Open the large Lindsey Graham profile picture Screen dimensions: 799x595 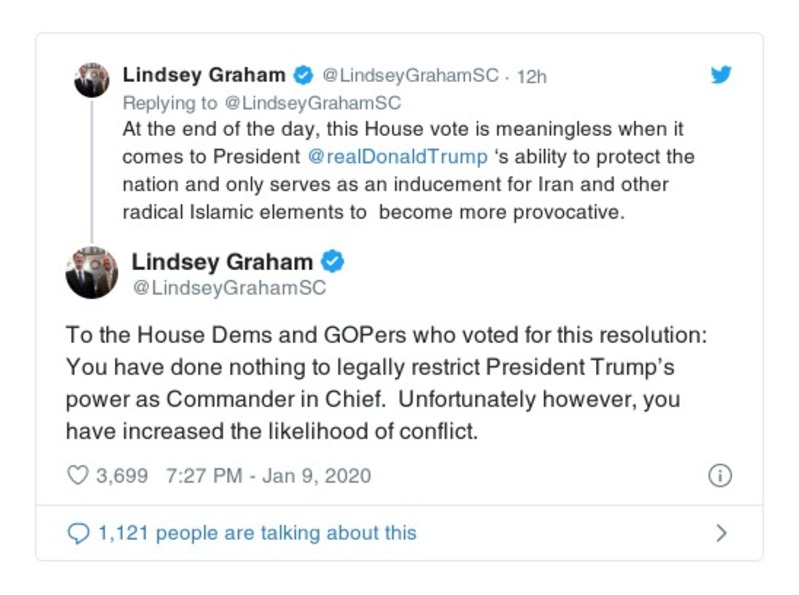(x=92, y=273)
